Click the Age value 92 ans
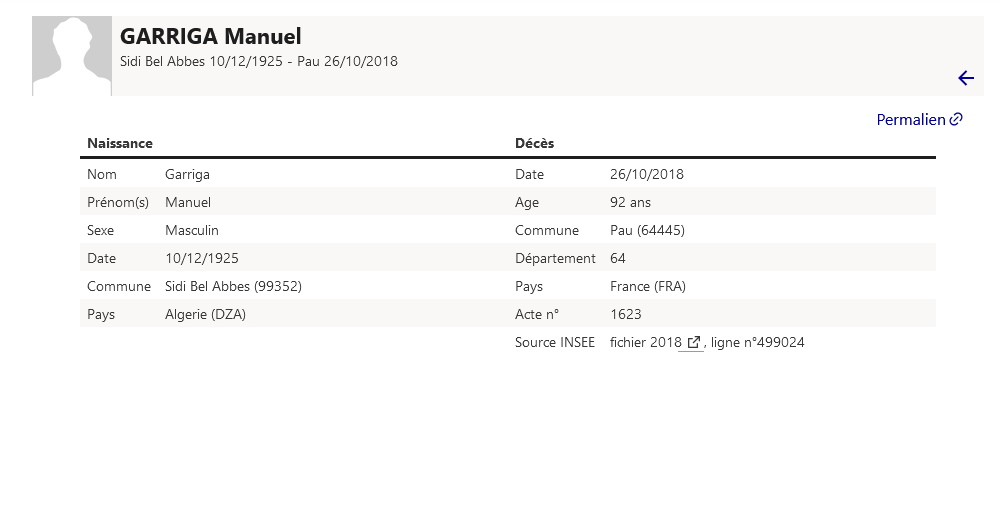 tap(630, 202)
